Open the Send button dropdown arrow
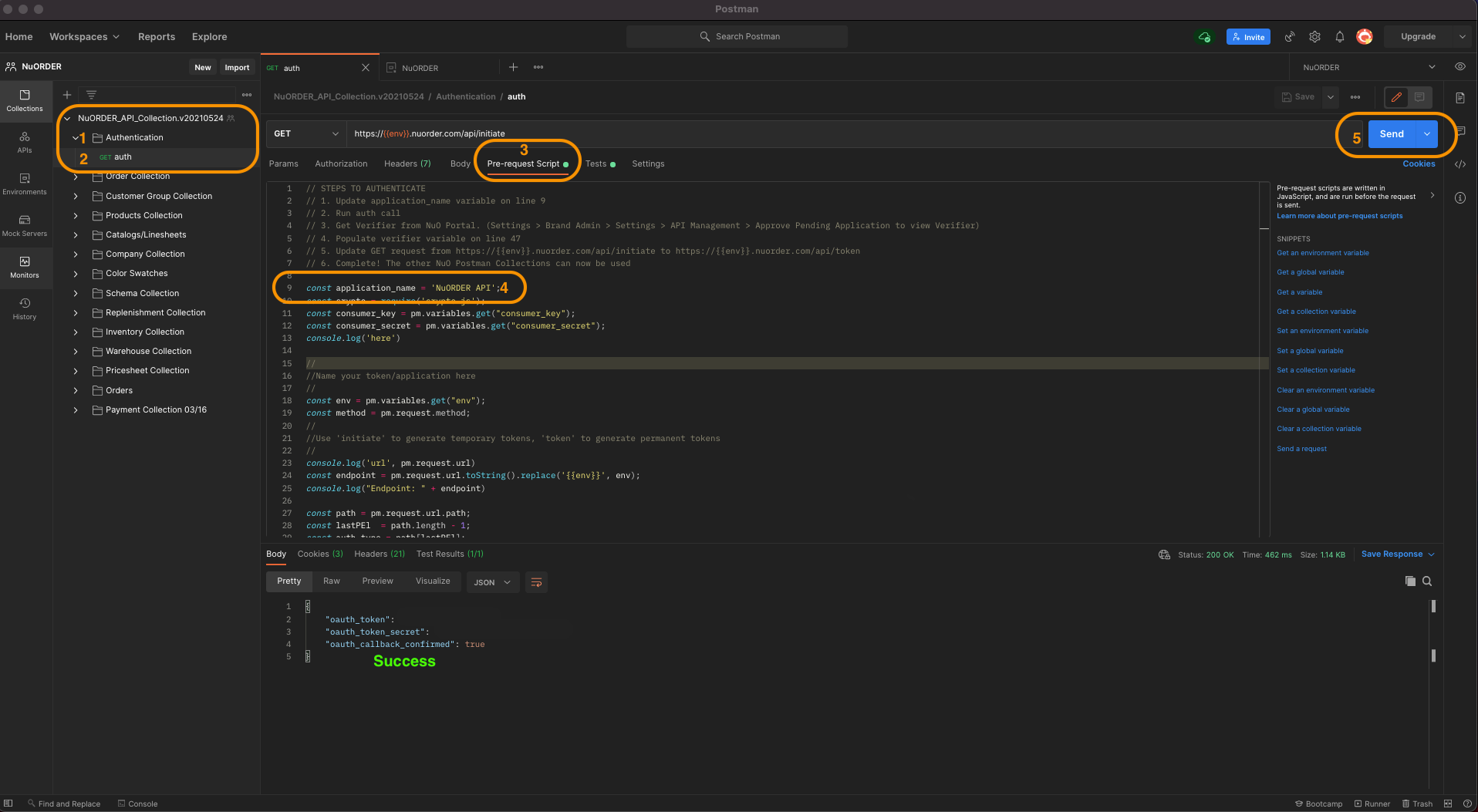The height and width of the screenshot is (812, 1478). click(x=1427, y=134)
